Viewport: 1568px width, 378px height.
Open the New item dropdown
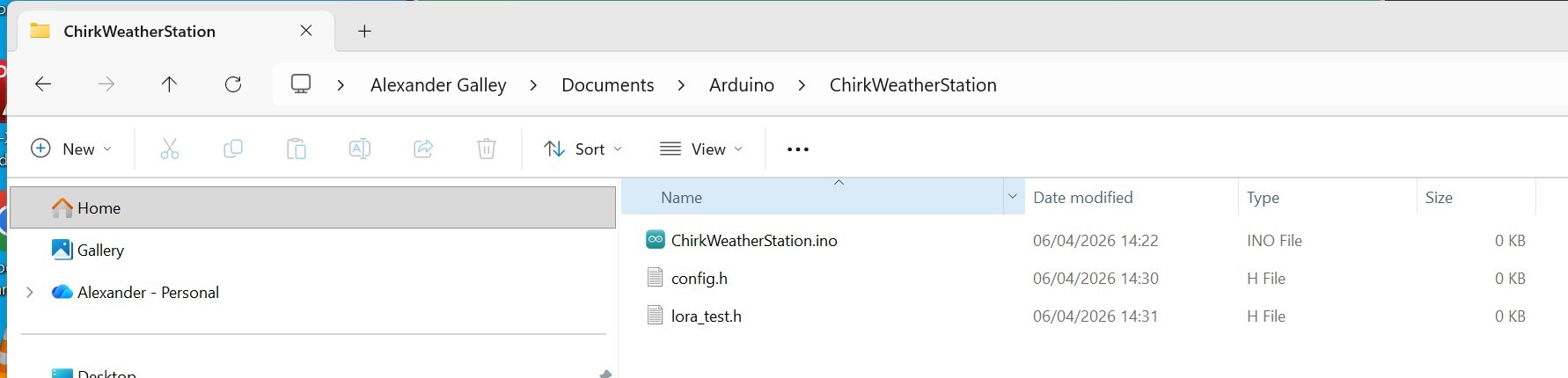coord(71,149)
